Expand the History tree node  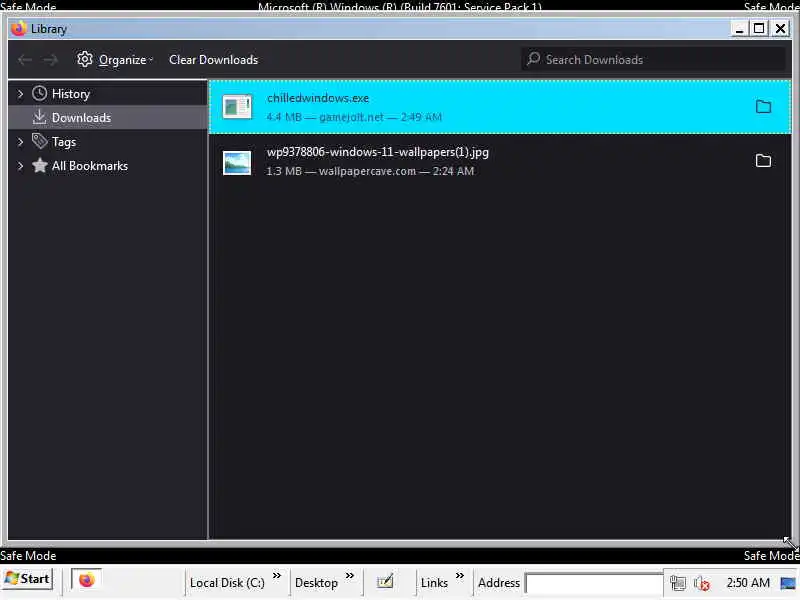(x=20, y=94)
